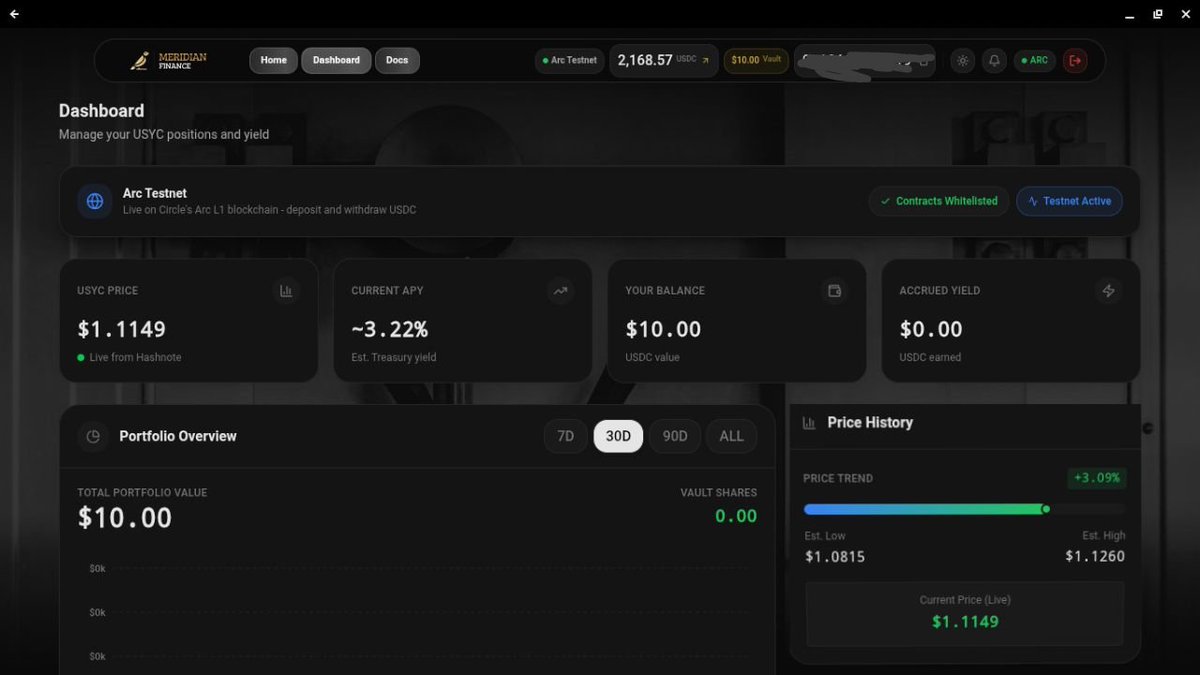Click the Price History chart icon

(x=809, y=423)
